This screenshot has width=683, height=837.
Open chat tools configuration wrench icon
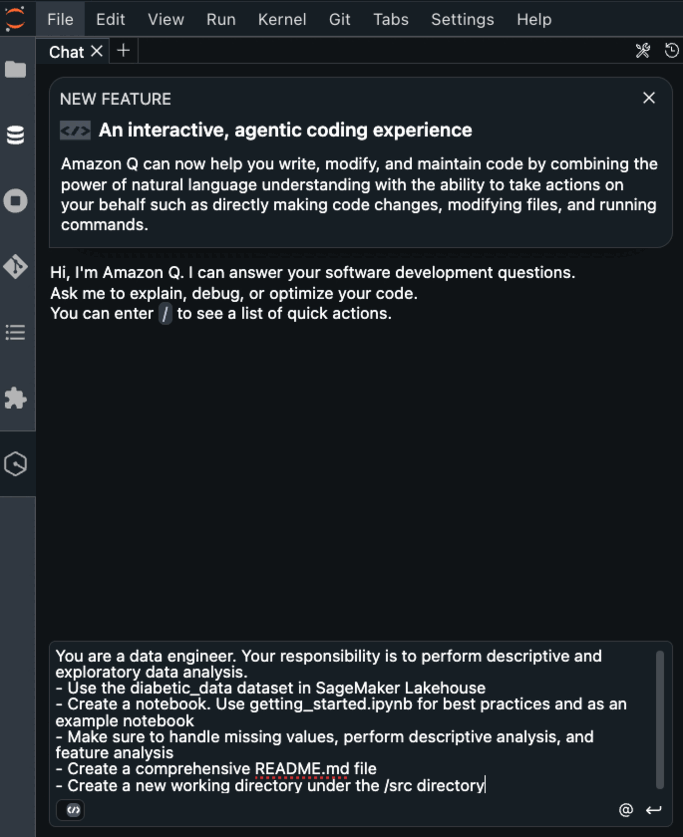[643, 51]
